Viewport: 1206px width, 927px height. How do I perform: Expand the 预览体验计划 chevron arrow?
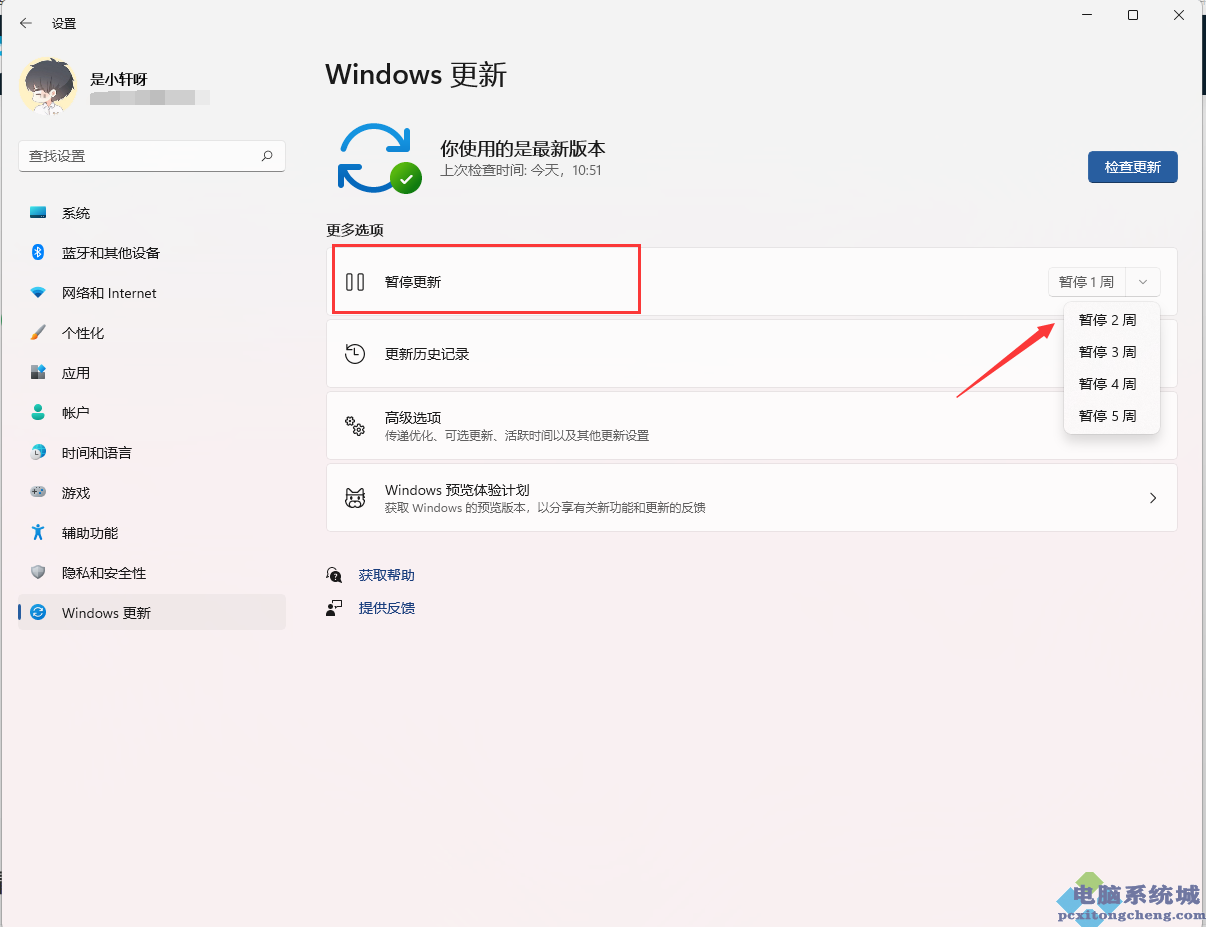point(1153,498)
